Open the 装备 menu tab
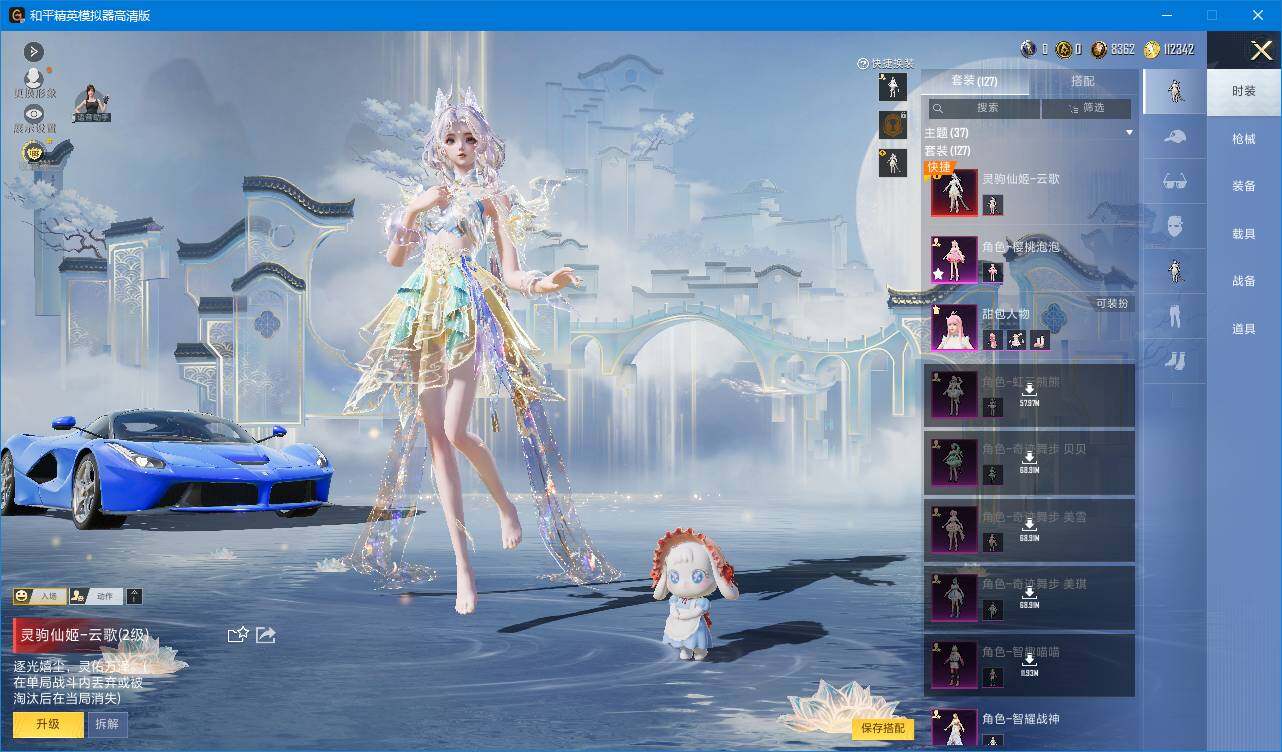Viewport: 1282px width, 752px height. pyautogui.click(x=1243, y=186)
